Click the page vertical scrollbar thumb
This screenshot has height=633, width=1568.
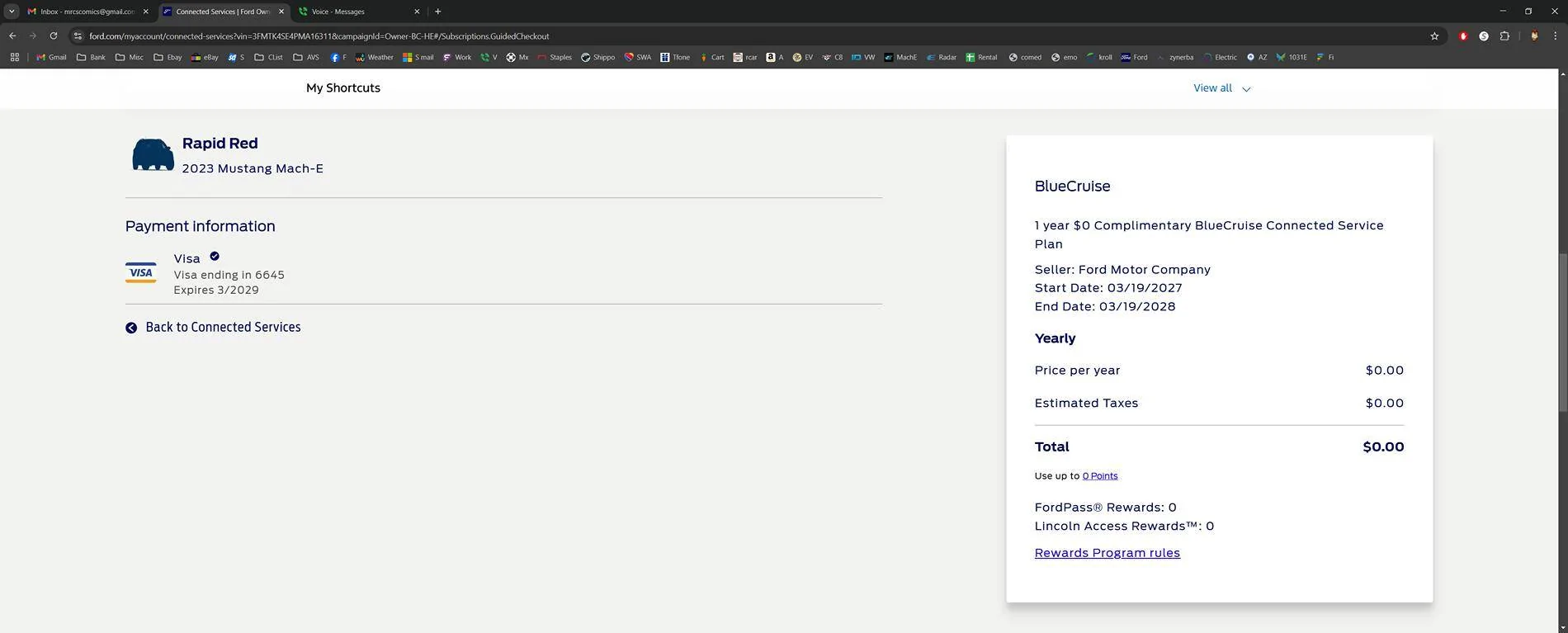[1561, 333]
